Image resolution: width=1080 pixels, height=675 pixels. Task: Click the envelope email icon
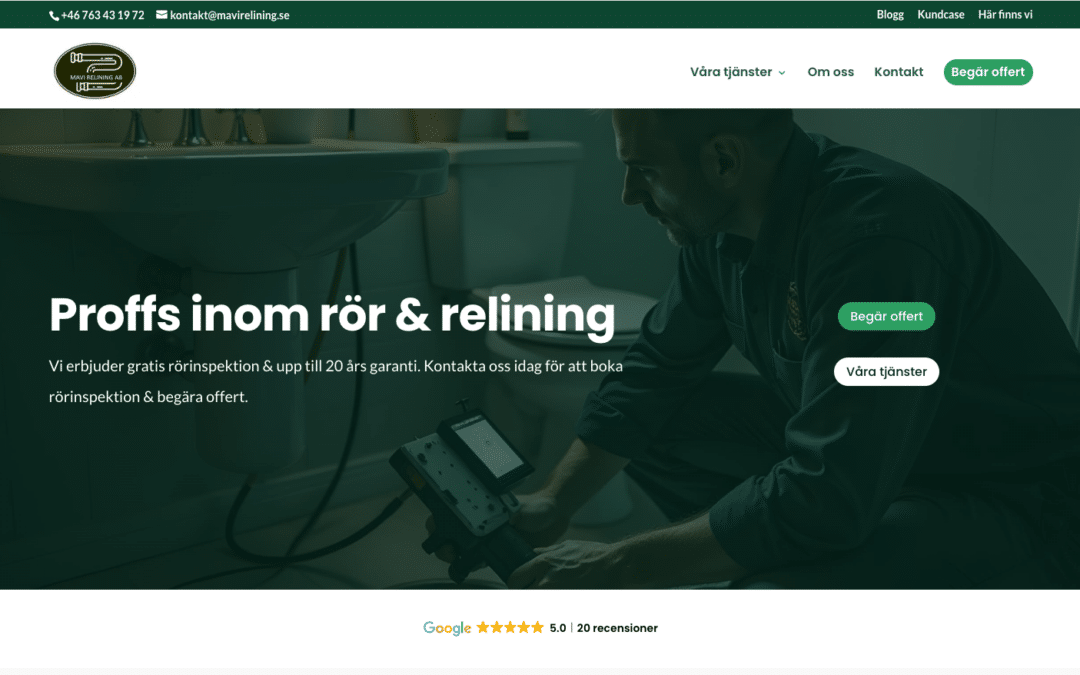tap(161, 14)
